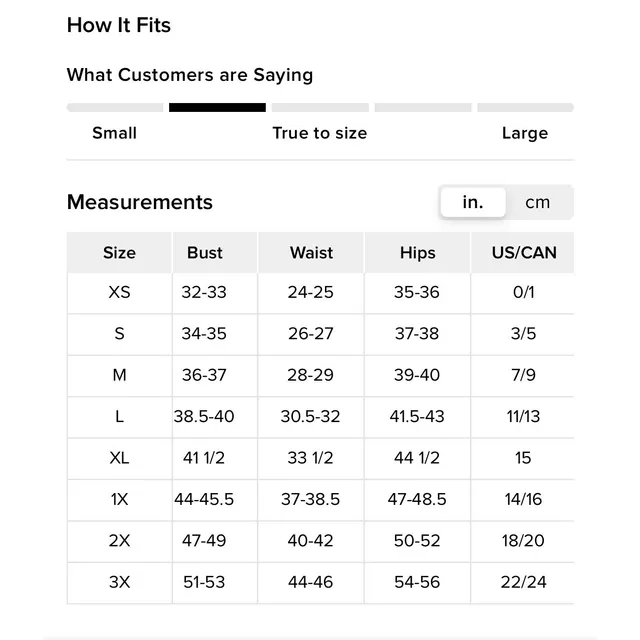Viewport: 640px width, 640px height.
Task: Select the XS size row label
Action: [x=119, y=292]
